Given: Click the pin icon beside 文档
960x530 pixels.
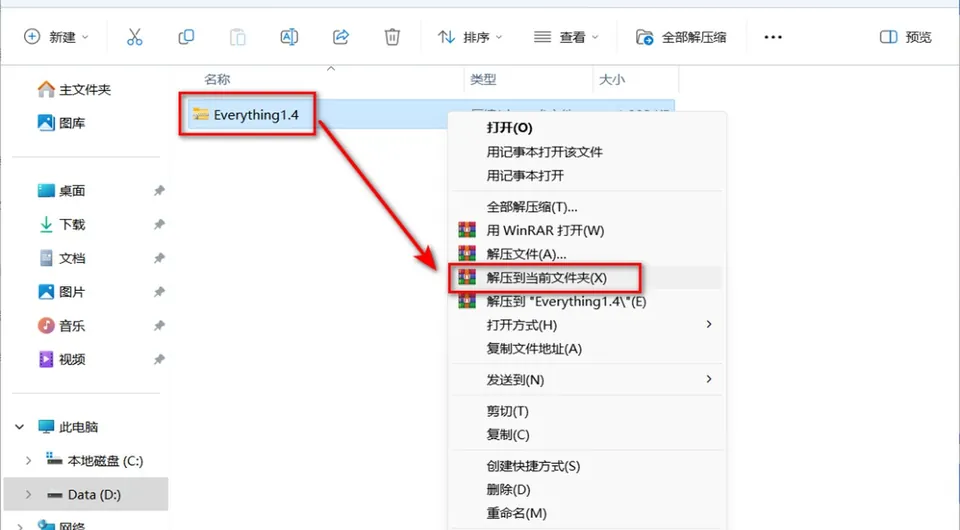Looking at the screenshot, I should pyautogui.click(x=159, y=258).
